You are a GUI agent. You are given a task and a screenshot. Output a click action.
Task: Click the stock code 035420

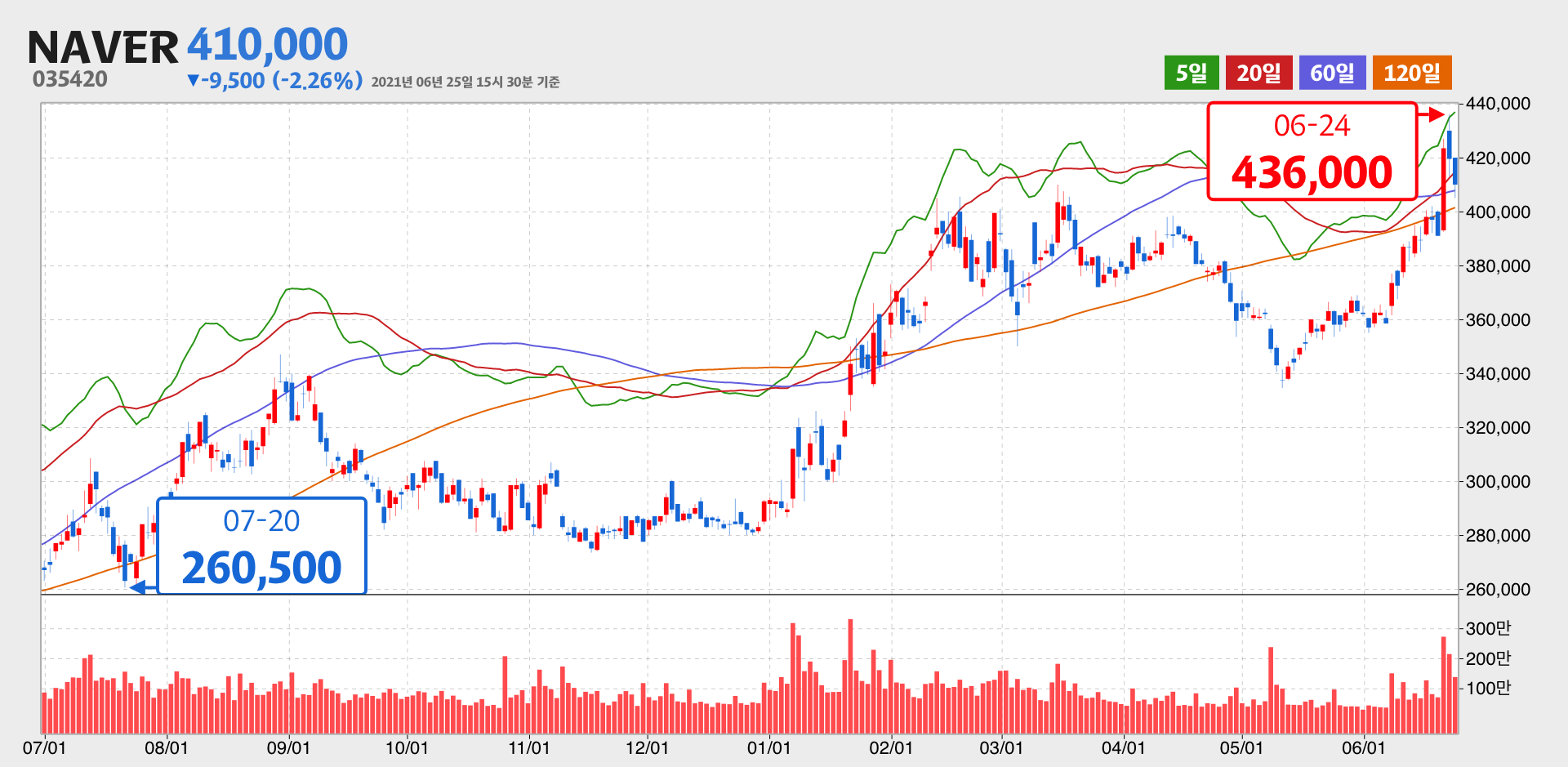70,79
